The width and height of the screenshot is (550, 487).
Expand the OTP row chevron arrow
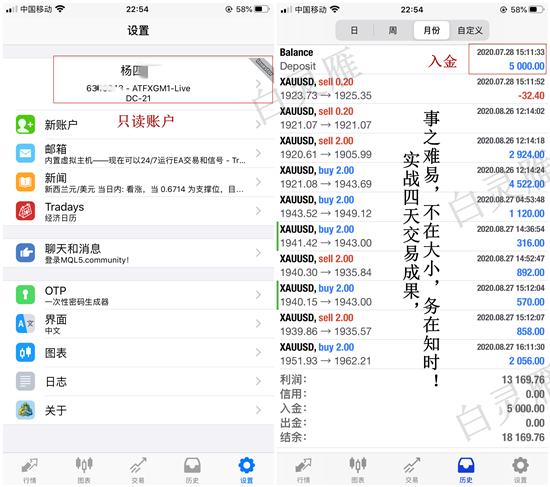[x=259, y=294]
